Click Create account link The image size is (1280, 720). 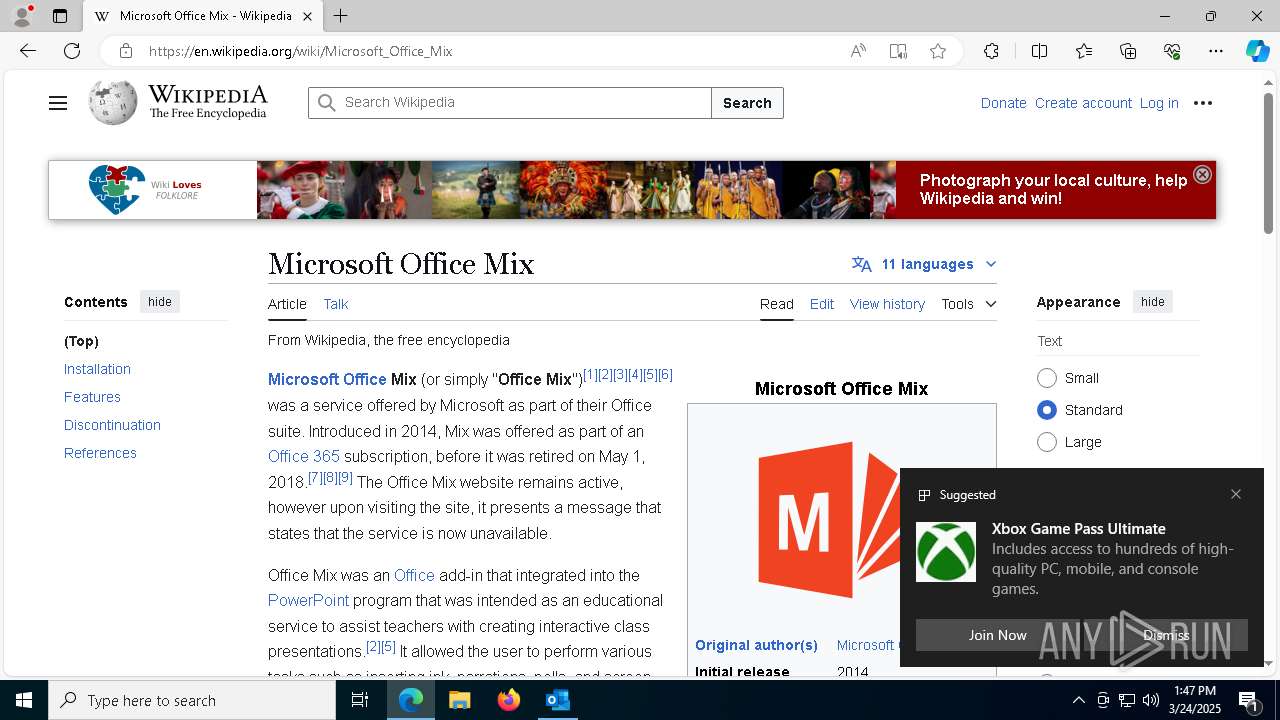[1083, 103]
